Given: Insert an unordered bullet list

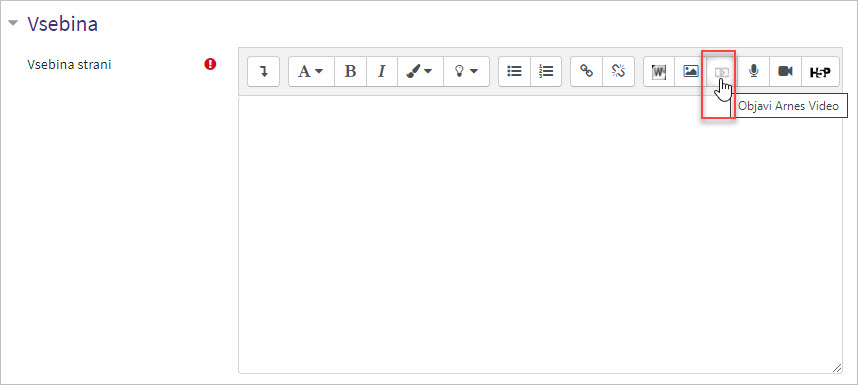Looking at the screenshot, I should click(514, 71).
